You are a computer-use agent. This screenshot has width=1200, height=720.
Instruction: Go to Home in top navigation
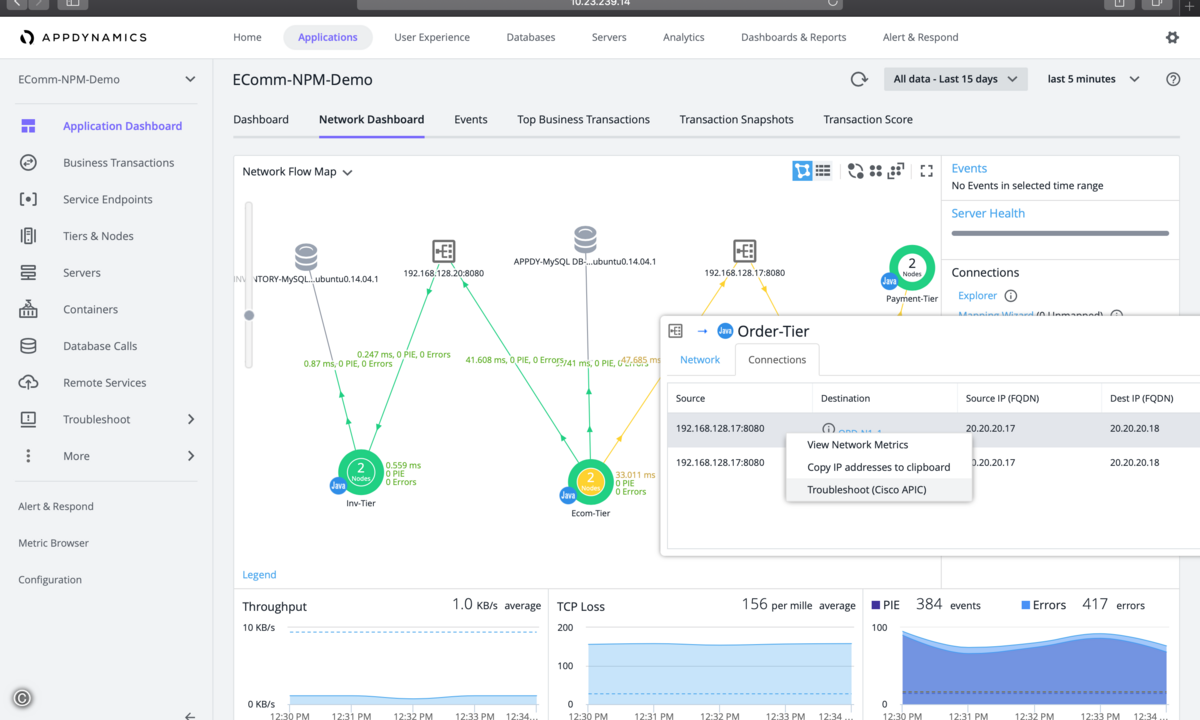(x=247, y=37)
